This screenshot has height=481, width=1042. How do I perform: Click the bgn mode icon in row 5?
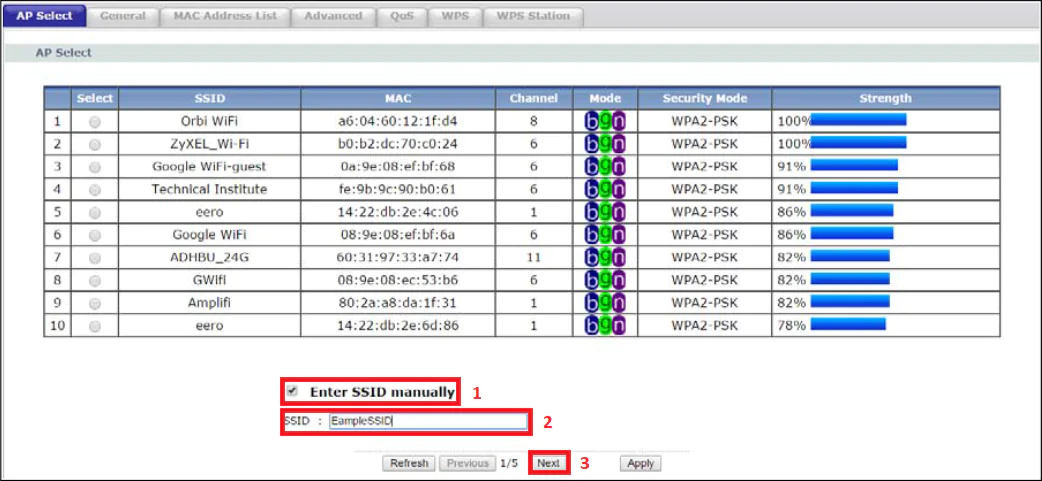605,213
